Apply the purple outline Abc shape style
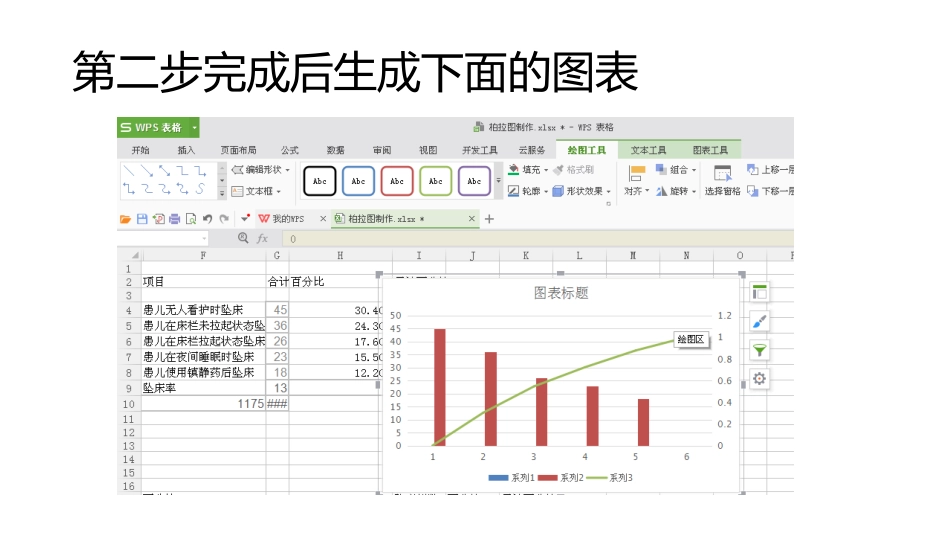Viewport: 950px width, 535px height. (x=474, y=181)
